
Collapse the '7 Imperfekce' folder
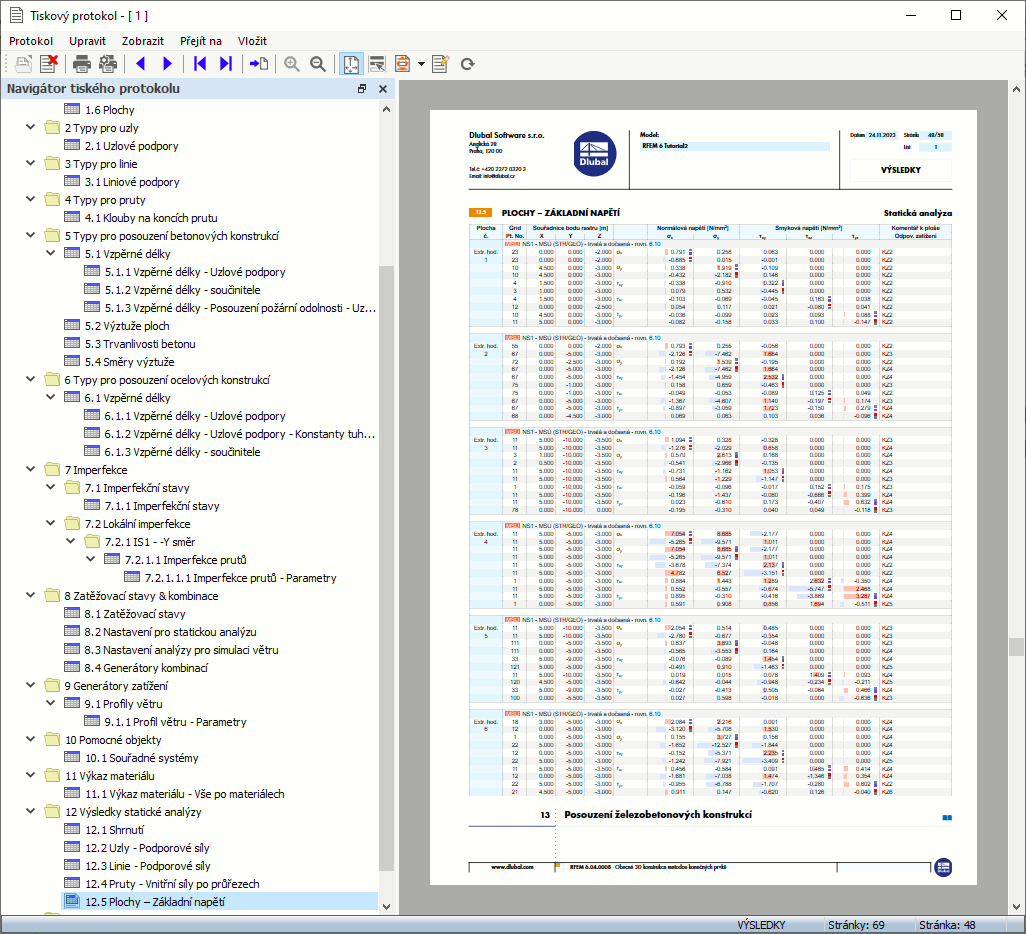pos(31,469)
